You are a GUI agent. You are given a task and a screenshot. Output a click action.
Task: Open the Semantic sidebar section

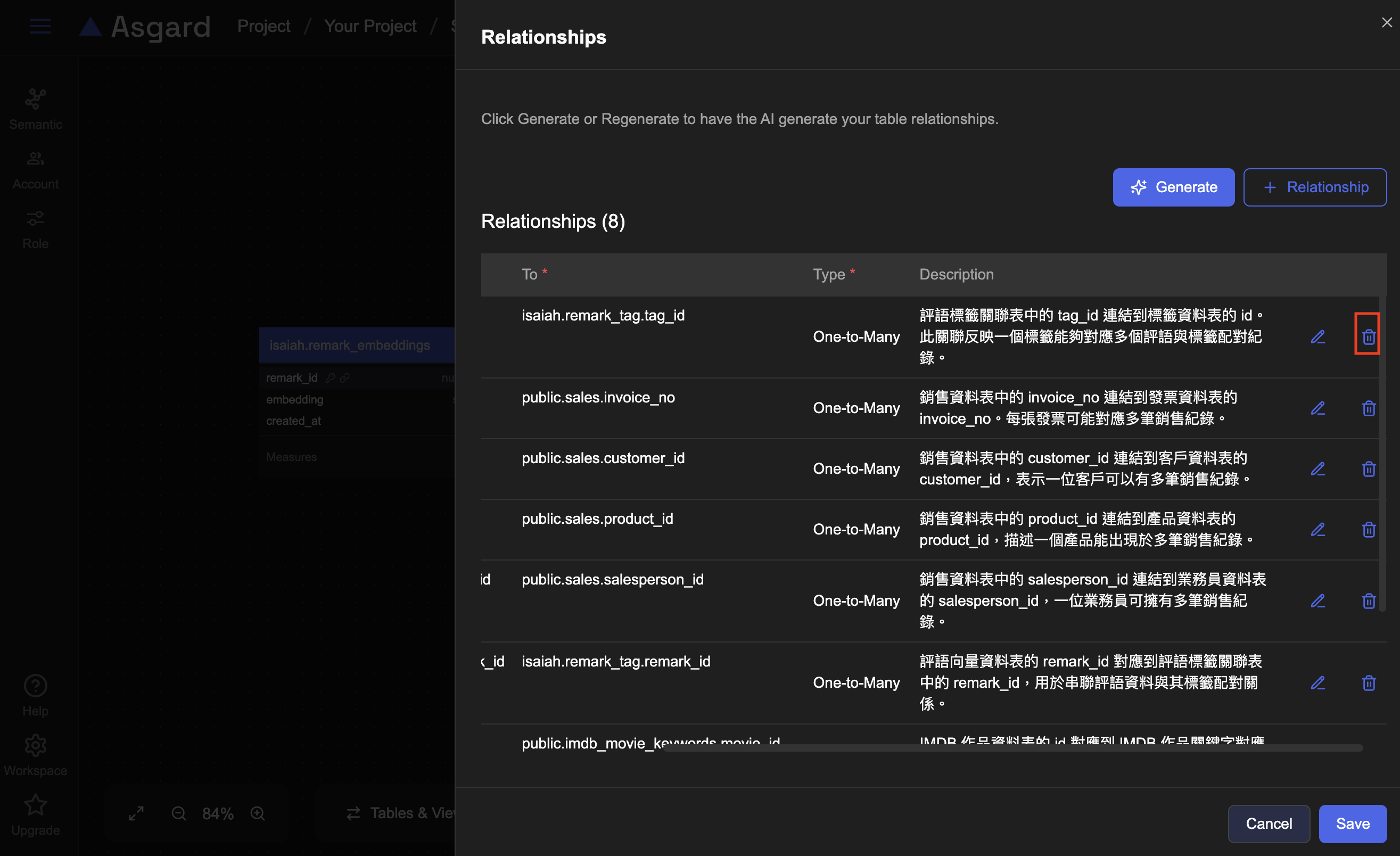tap(35, 109)
